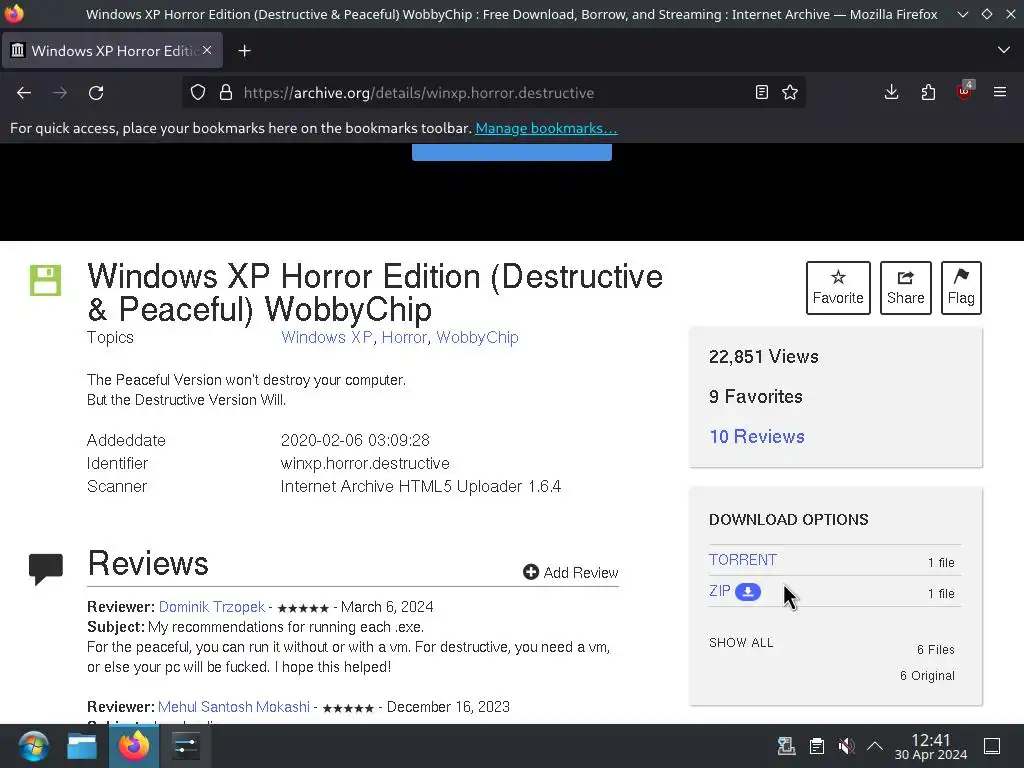Click the green floppy disk software icon
This screenshot has width=1024, height=768.
[46, 280]
